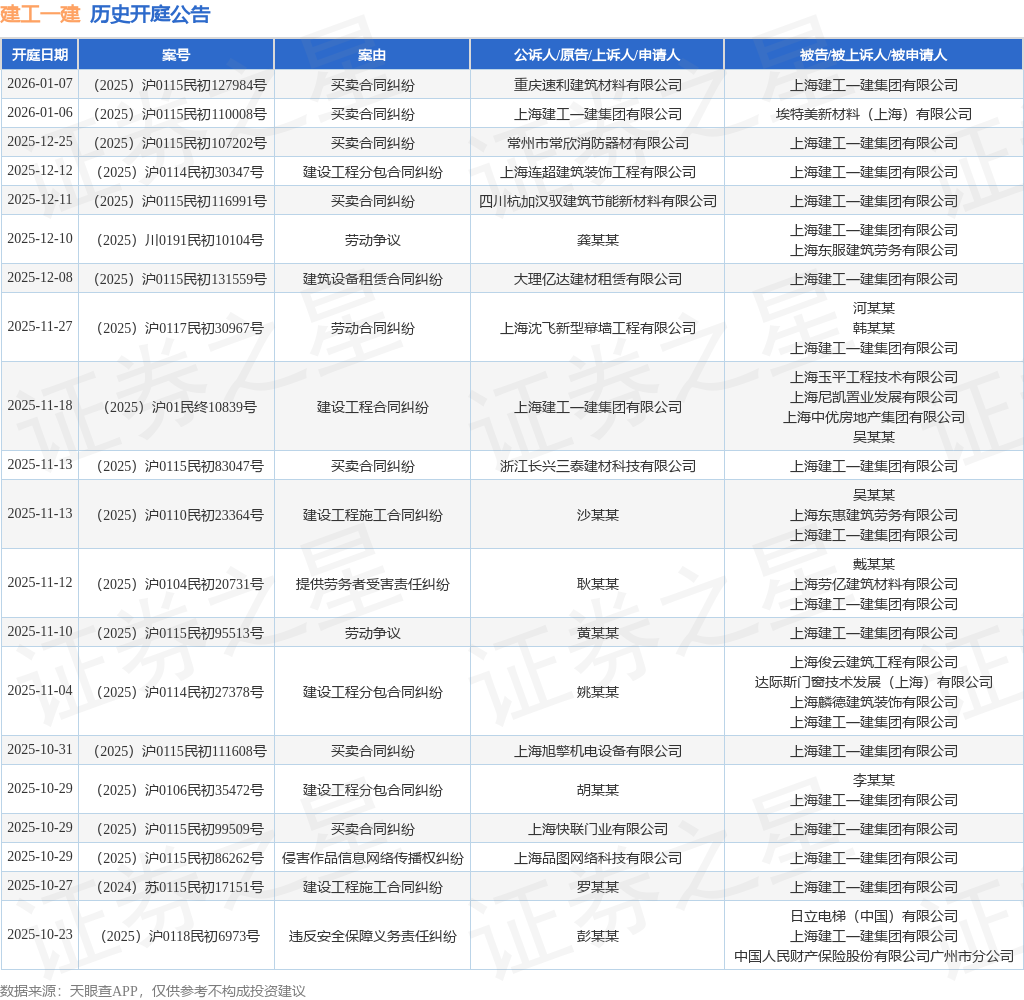Click defendant 日立电梯（中国）有限公司
This screenshot has width=1024, height=1000.
click(874, 916)
